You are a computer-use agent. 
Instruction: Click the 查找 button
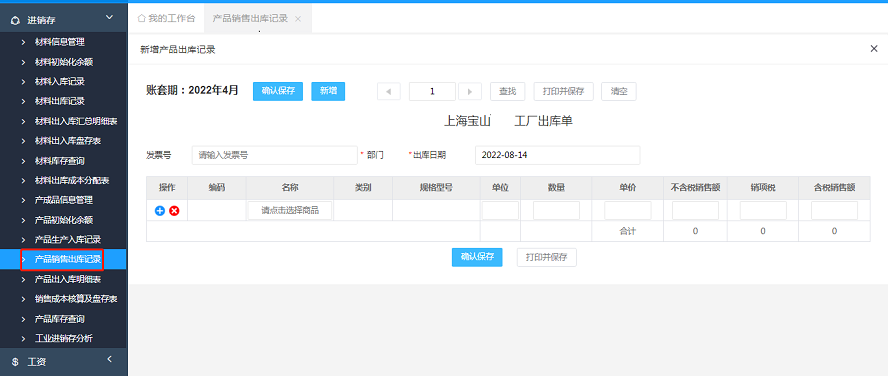[x=507, y=91]
